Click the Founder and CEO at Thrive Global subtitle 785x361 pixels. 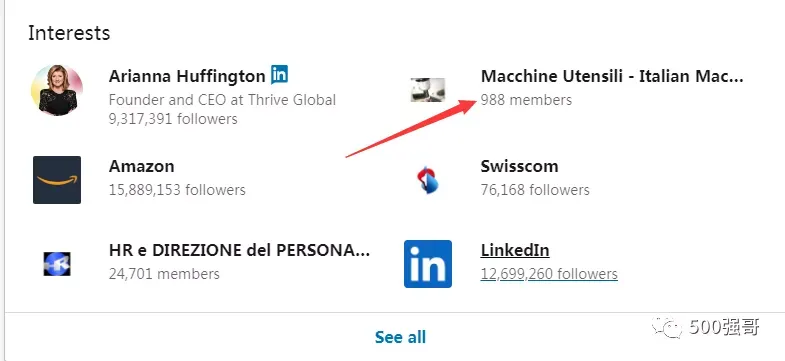click(222, 100)
